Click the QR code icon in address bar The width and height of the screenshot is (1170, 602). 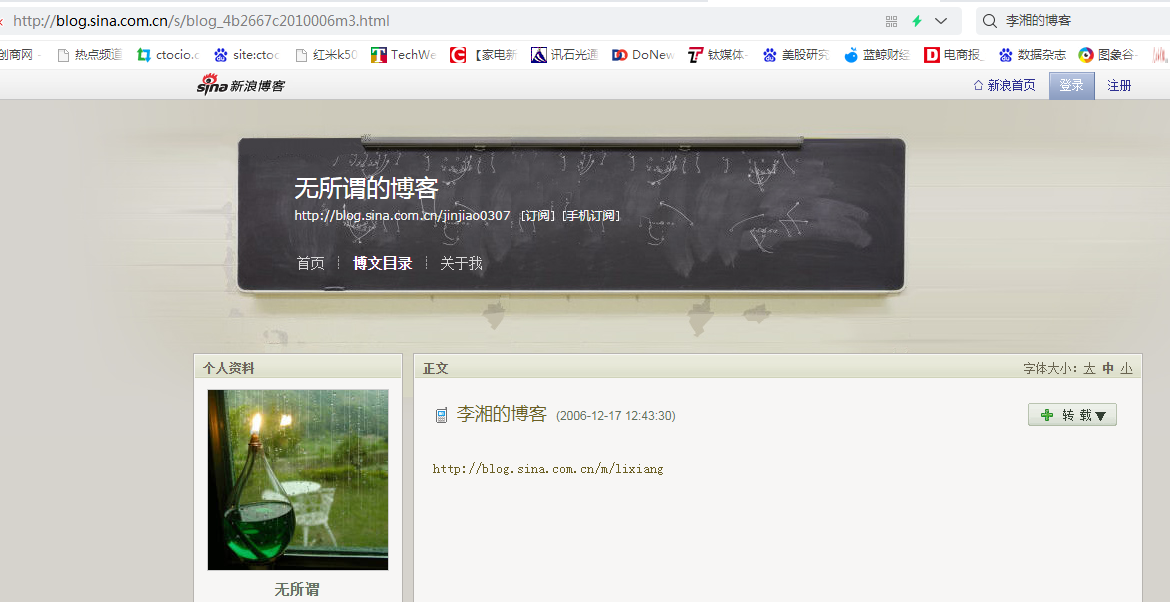[891, 21]
